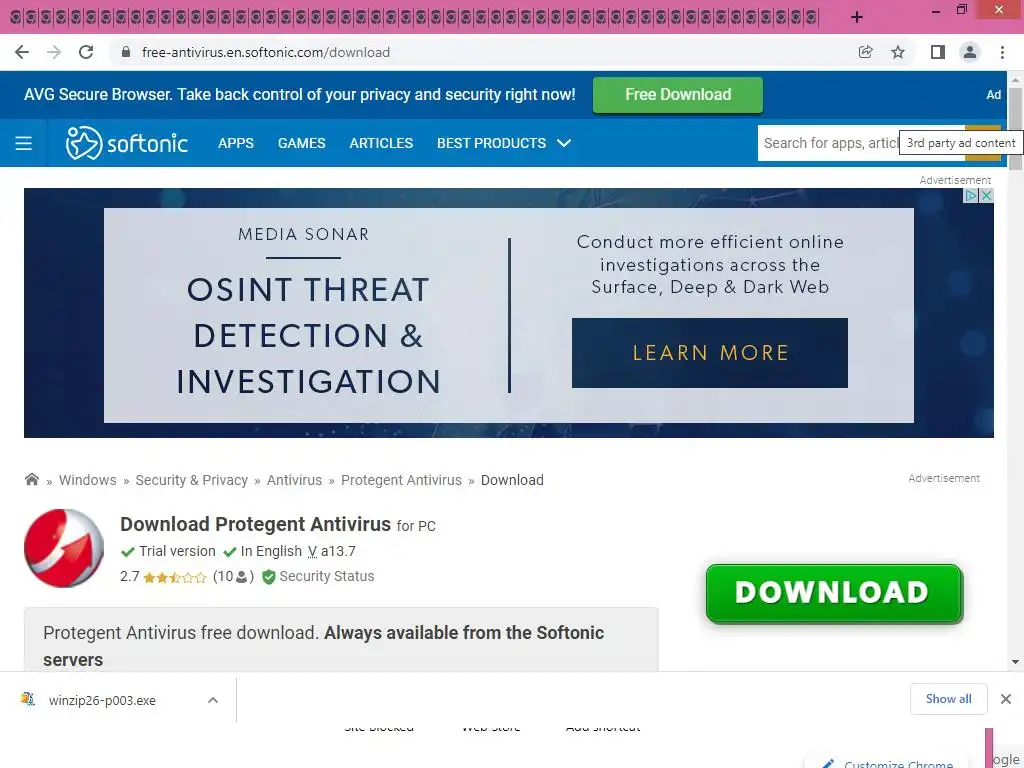Click the AdChoices icon on banner
Viewport: 1024px width, 768px height.
(x=971, y=195)
